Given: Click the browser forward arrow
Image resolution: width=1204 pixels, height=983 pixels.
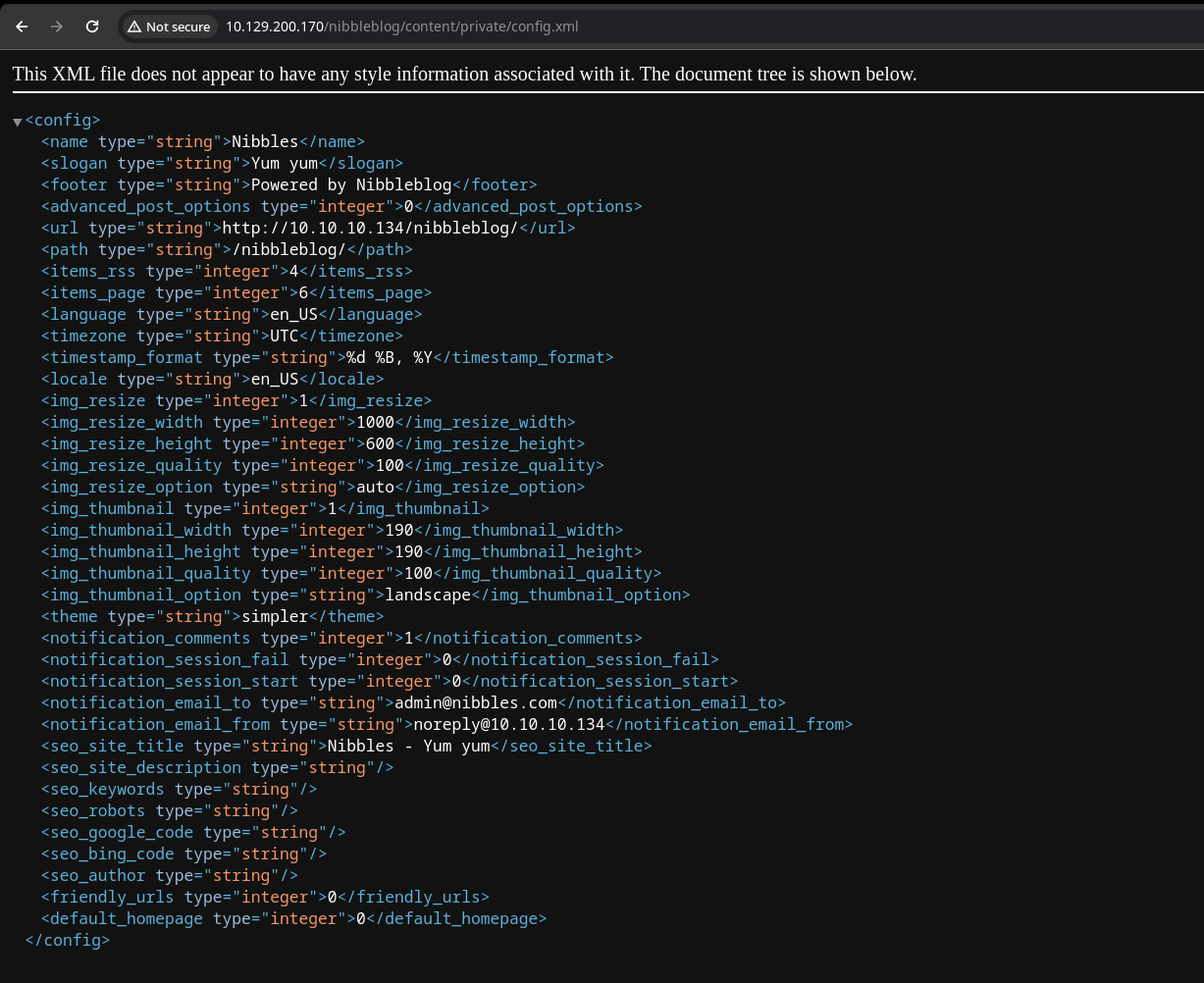Looking at the screenshot, I should coord(57,26).
